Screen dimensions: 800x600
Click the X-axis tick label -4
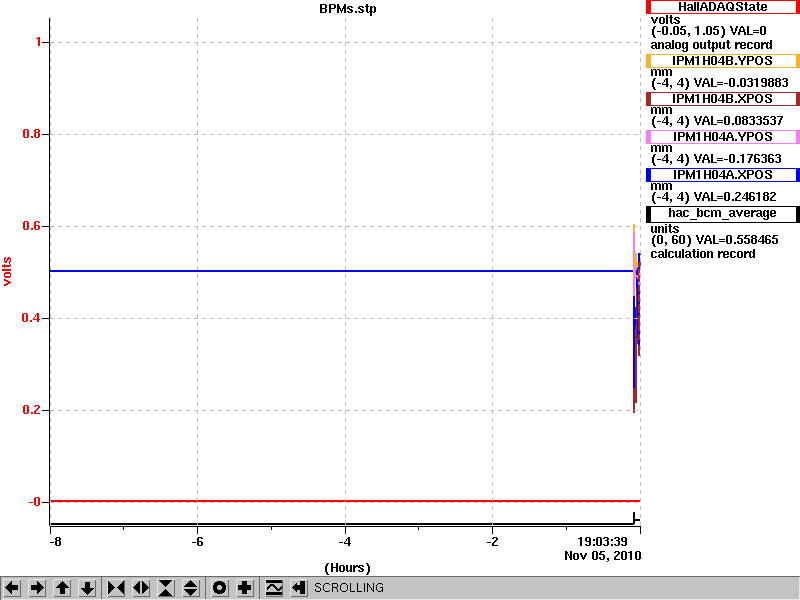[x=345, y=542]
